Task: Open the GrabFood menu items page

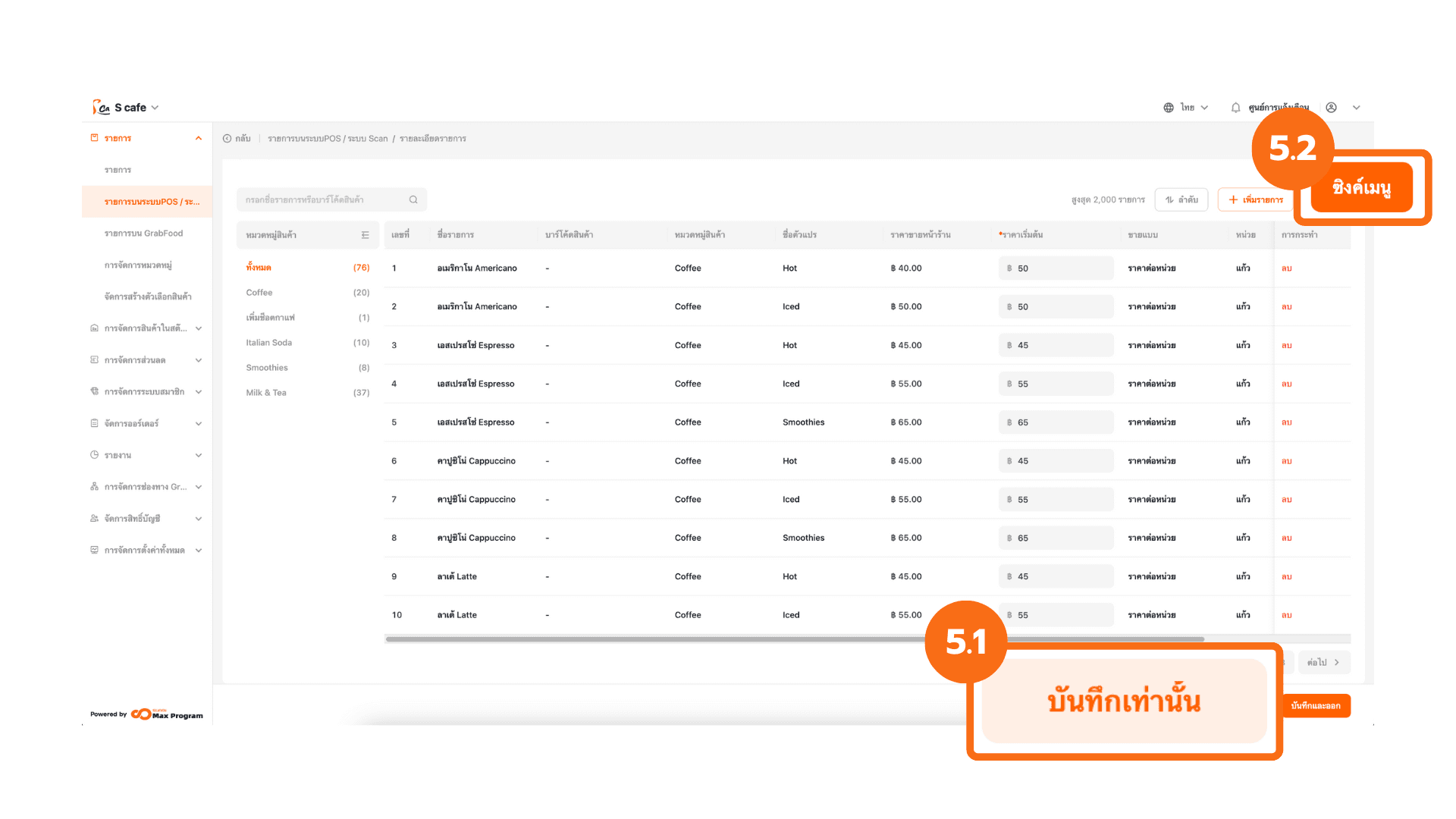Action: pos(143,234)
